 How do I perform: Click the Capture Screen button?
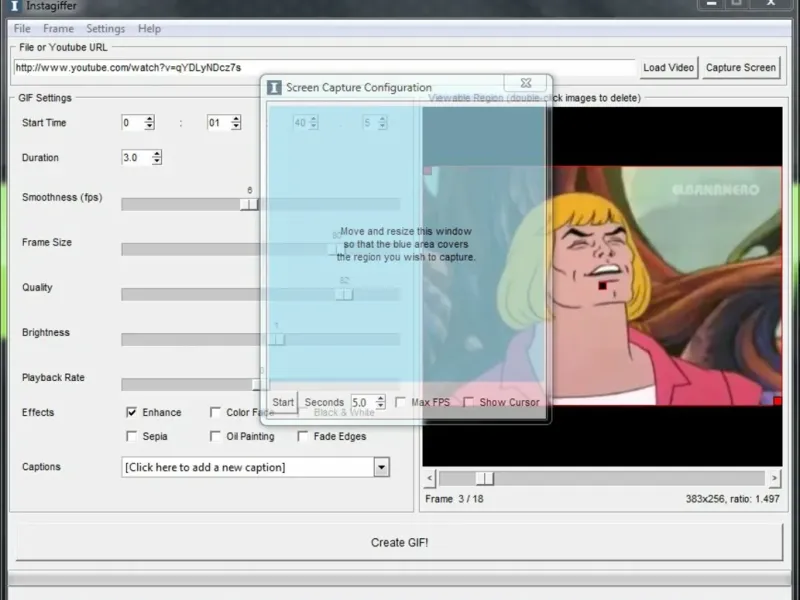click(741, 67)
